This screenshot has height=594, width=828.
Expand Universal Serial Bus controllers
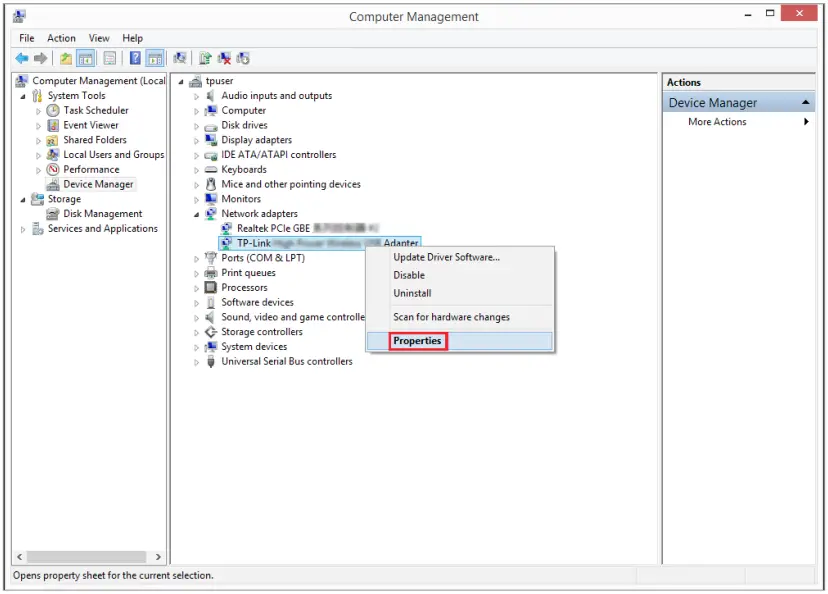click(x=198, y=362)
